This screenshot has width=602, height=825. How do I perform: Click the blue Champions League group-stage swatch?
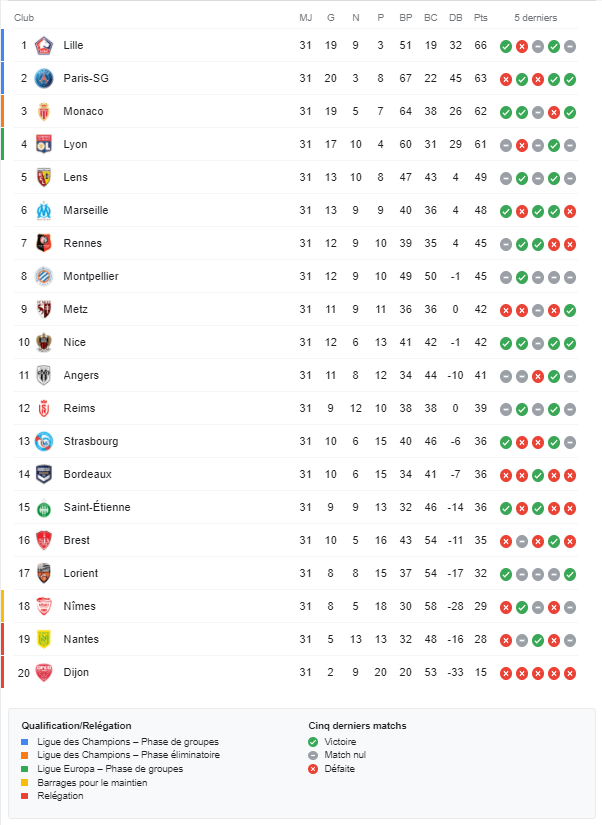click(25, 741)
